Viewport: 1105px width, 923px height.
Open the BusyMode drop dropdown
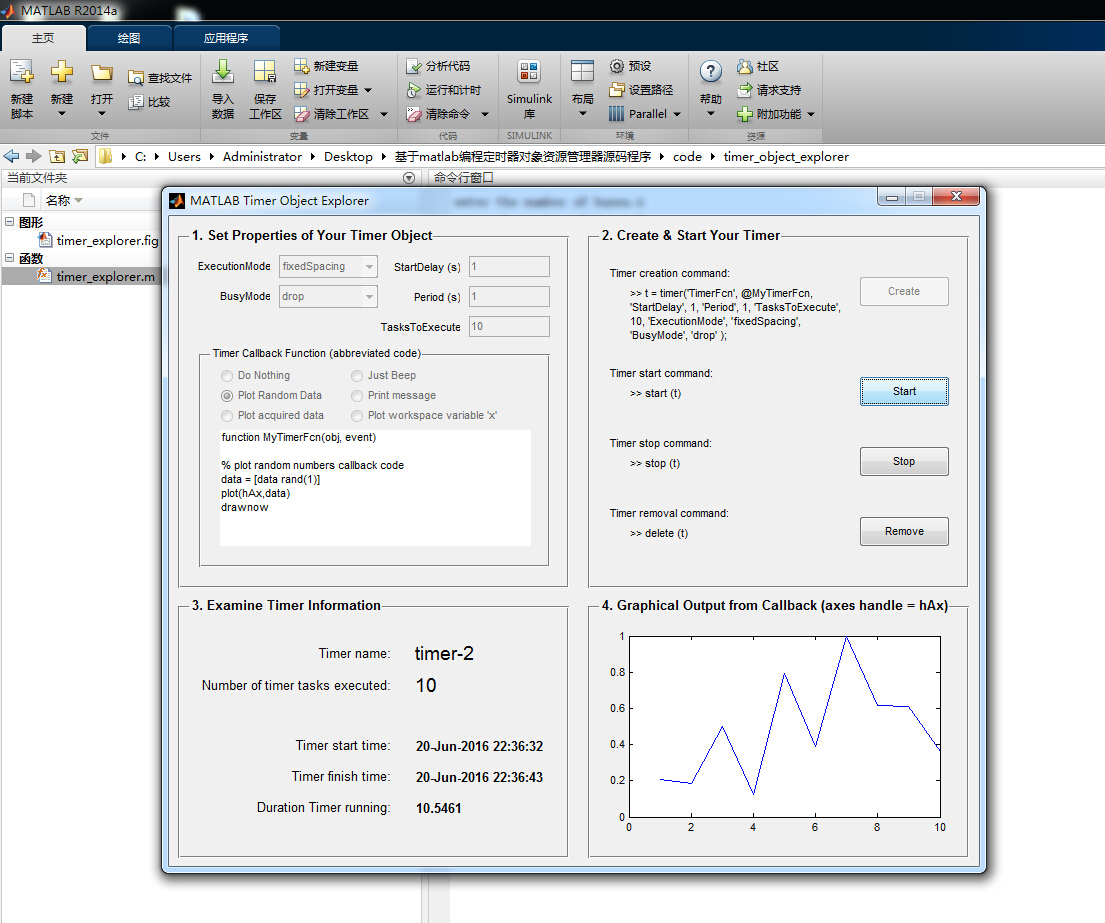[x=328, y=297]
